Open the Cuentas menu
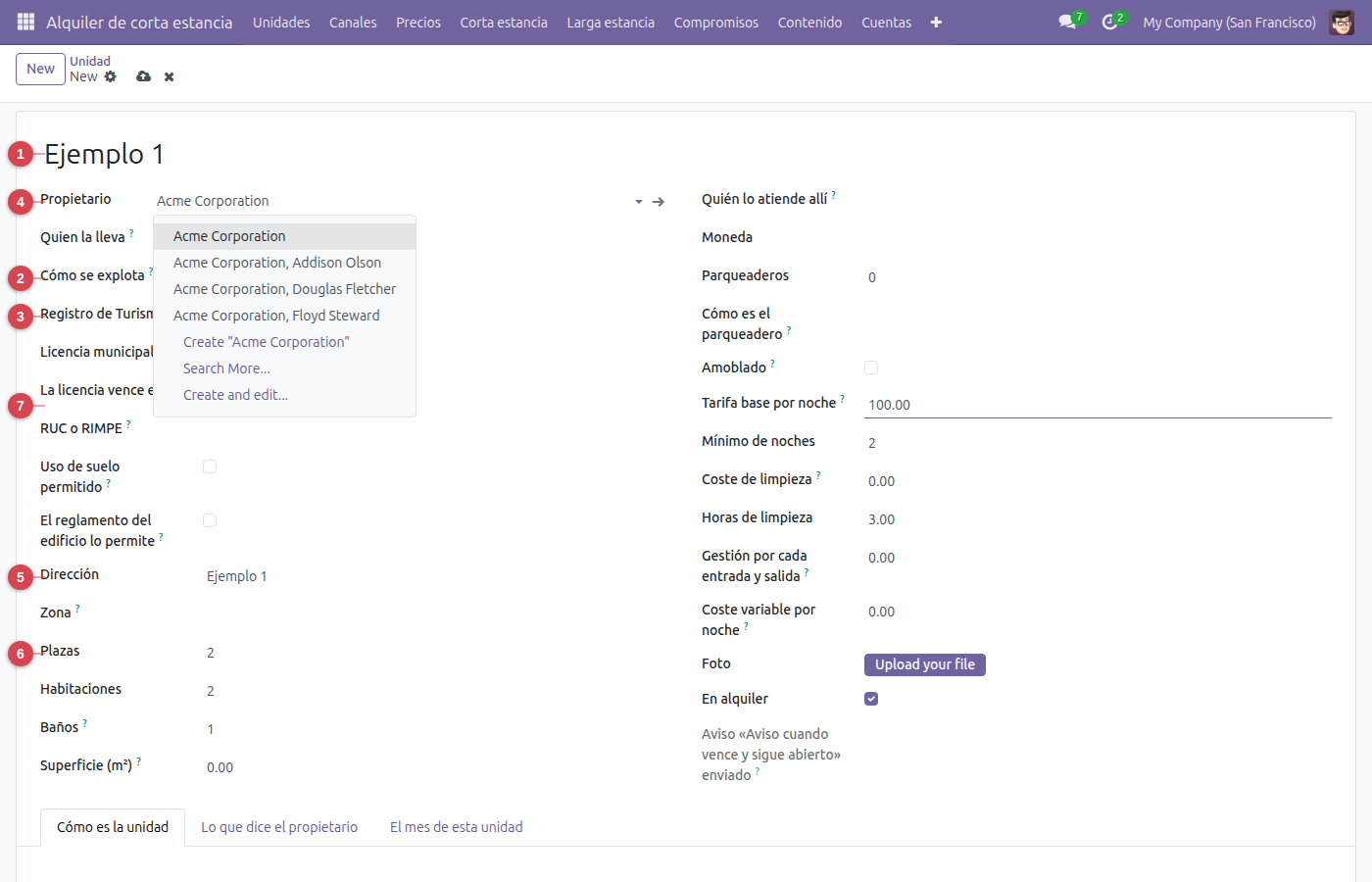The image size is (1372, 882). (x=887, y=22)
